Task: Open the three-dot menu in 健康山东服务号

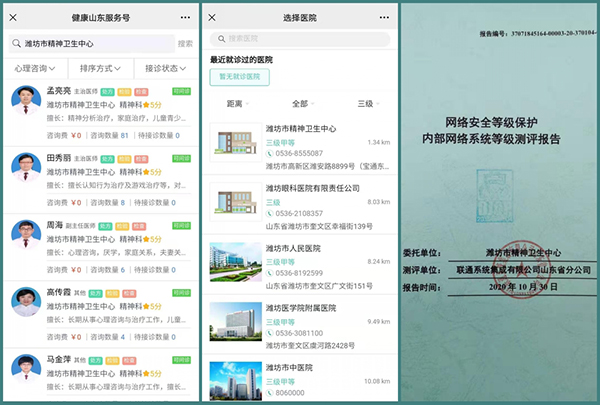Action: coord(185,18)
